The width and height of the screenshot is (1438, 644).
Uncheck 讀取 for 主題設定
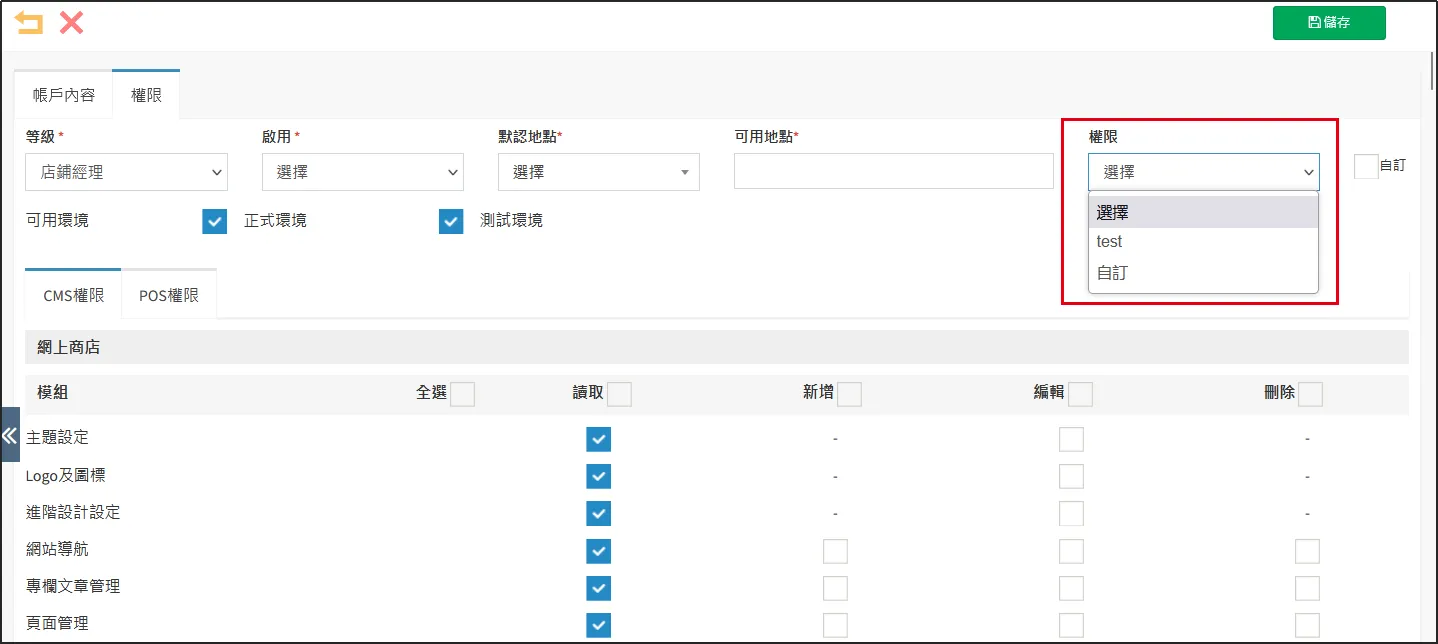598,438
